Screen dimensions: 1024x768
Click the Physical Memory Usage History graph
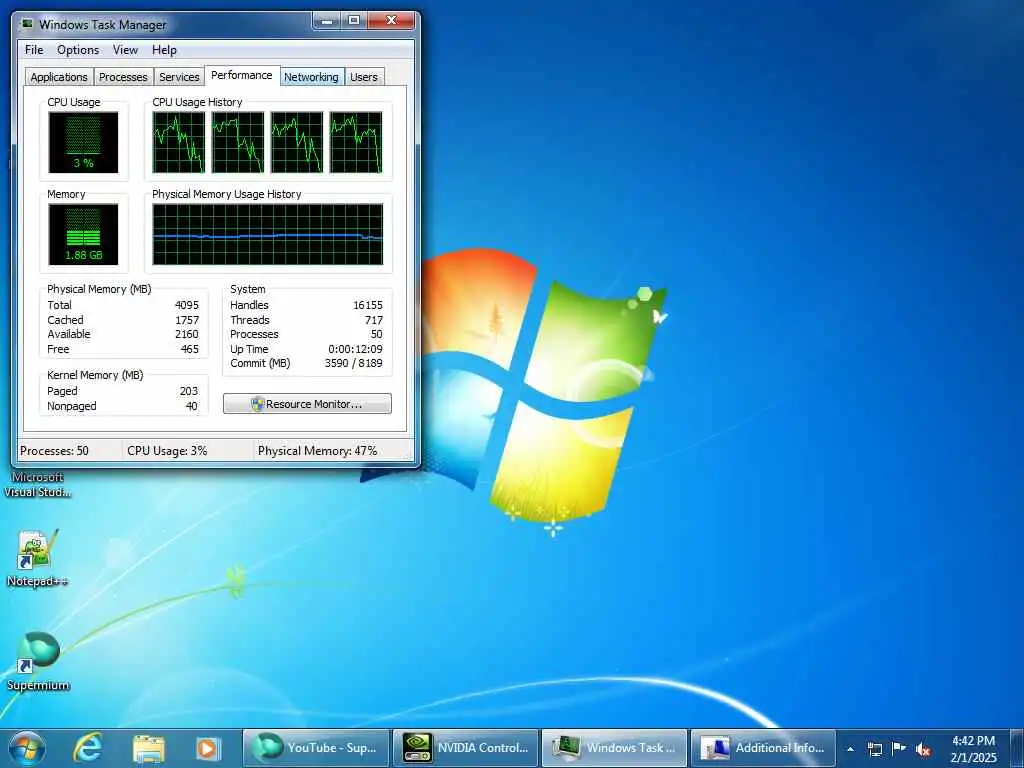coord(268,234)
